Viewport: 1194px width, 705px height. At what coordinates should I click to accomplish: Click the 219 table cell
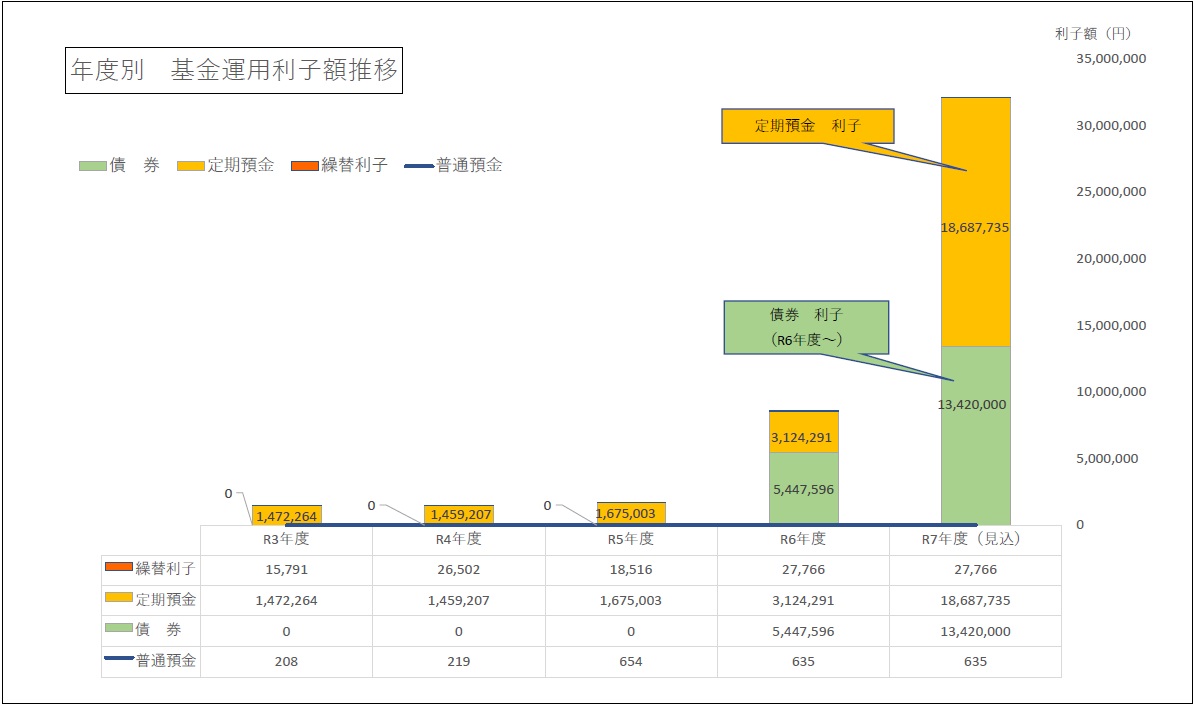pos(458,662)
